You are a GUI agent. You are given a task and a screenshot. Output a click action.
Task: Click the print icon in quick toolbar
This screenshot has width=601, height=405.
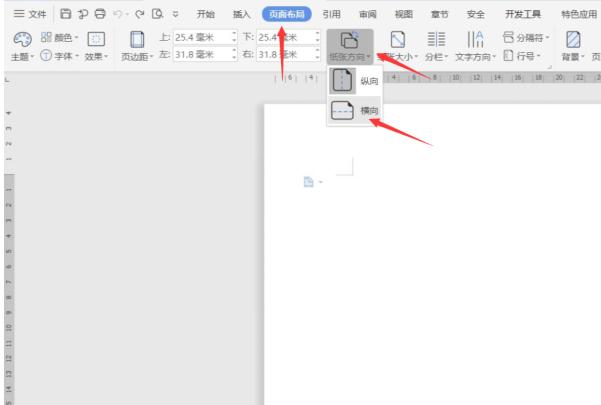pos(100,14)
